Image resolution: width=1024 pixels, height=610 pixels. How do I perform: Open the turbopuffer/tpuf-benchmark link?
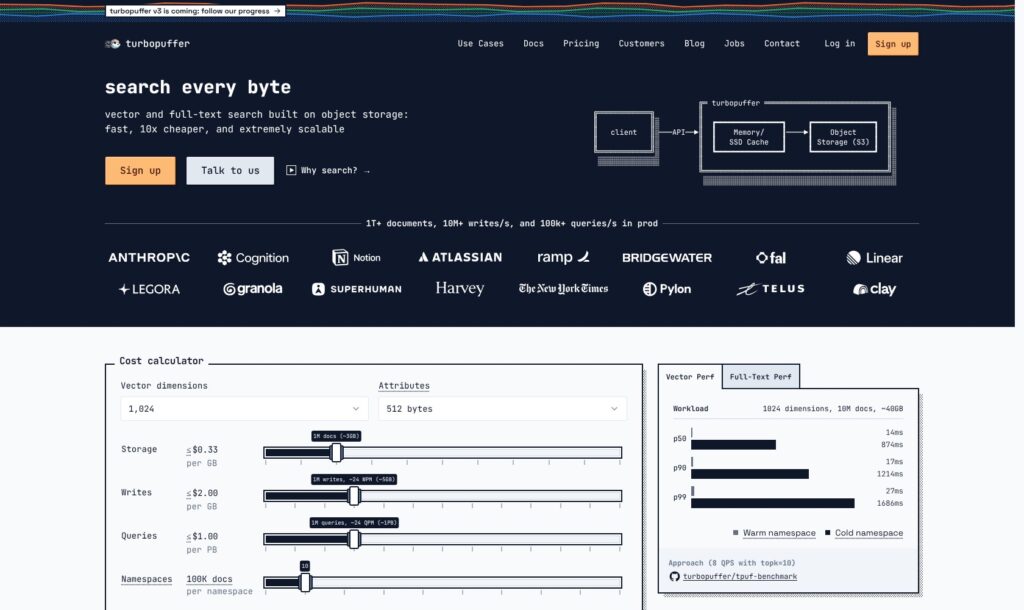(739, 577)
